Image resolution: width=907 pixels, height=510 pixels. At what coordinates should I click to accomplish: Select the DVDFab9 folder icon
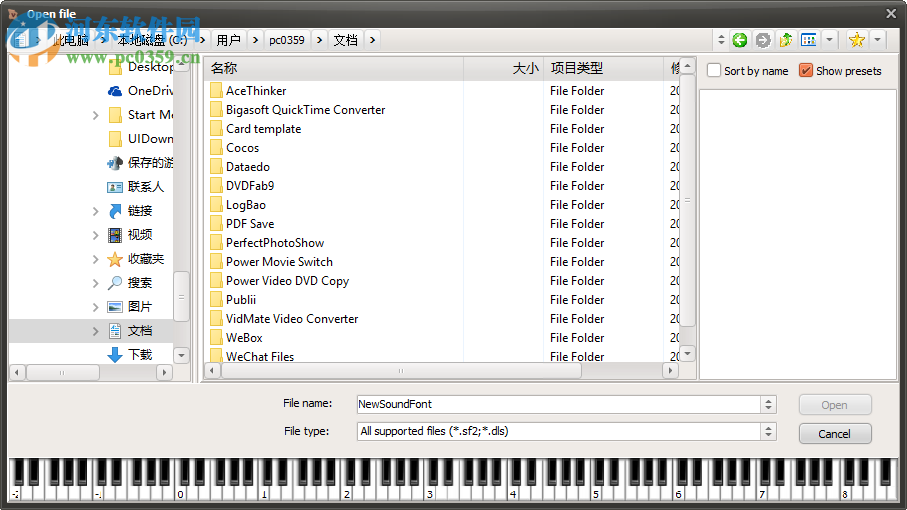pos(216,186)
